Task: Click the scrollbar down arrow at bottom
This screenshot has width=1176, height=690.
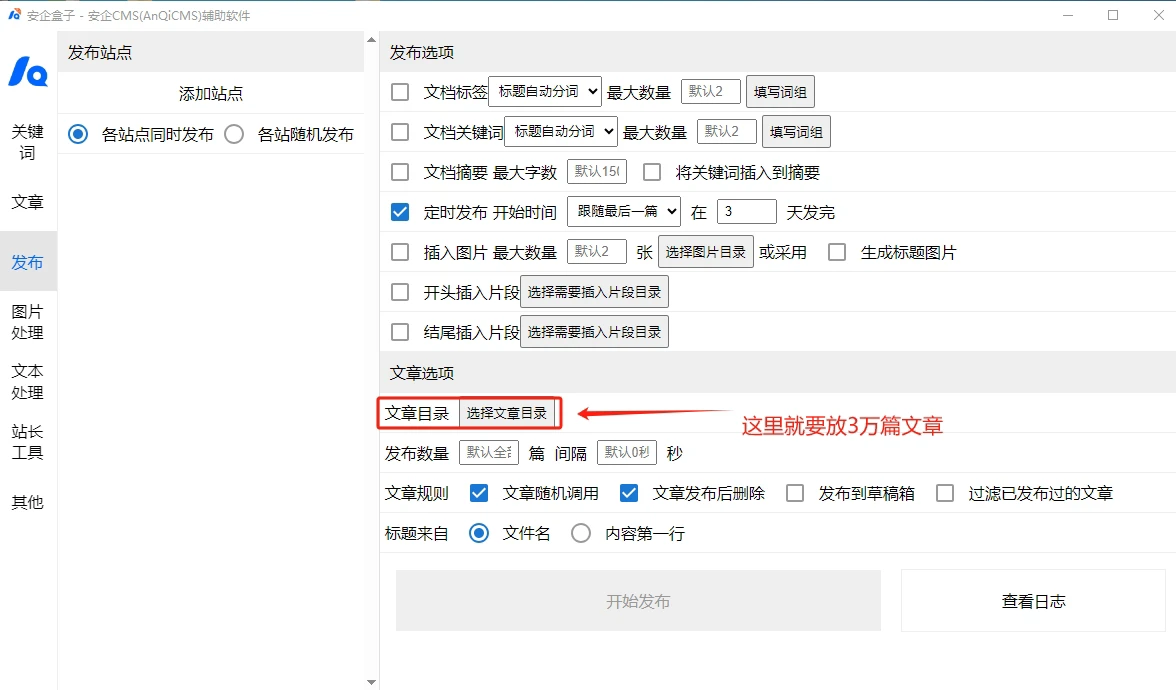Action: 372,682
